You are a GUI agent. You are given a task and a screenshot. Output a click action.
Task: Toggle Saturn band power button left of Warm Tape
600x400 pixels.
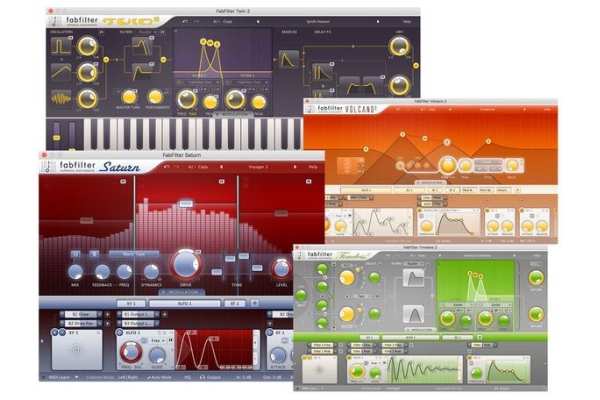75,254
